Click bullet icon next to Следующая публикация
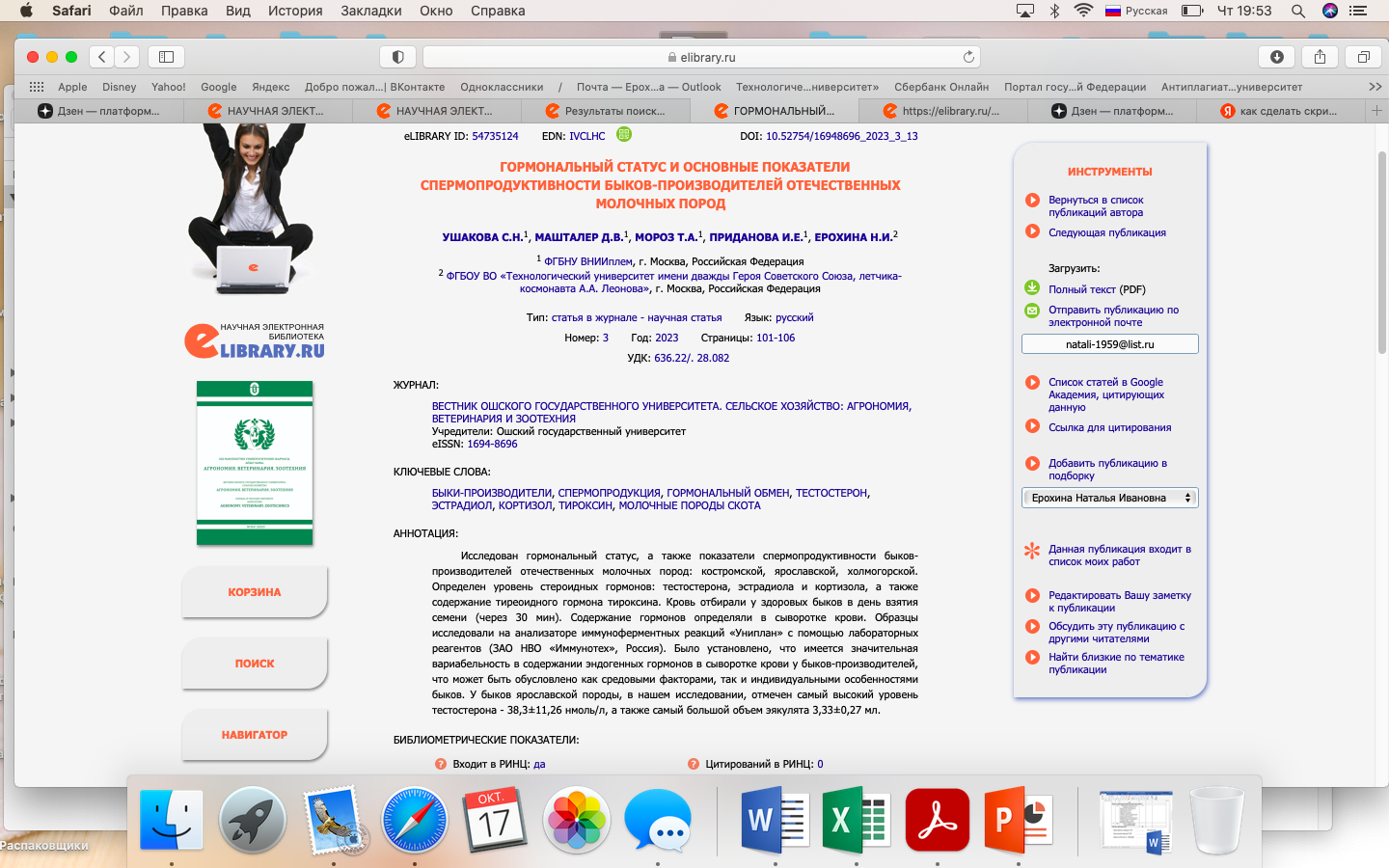 pyautogui.click(x=1031, y=231)
